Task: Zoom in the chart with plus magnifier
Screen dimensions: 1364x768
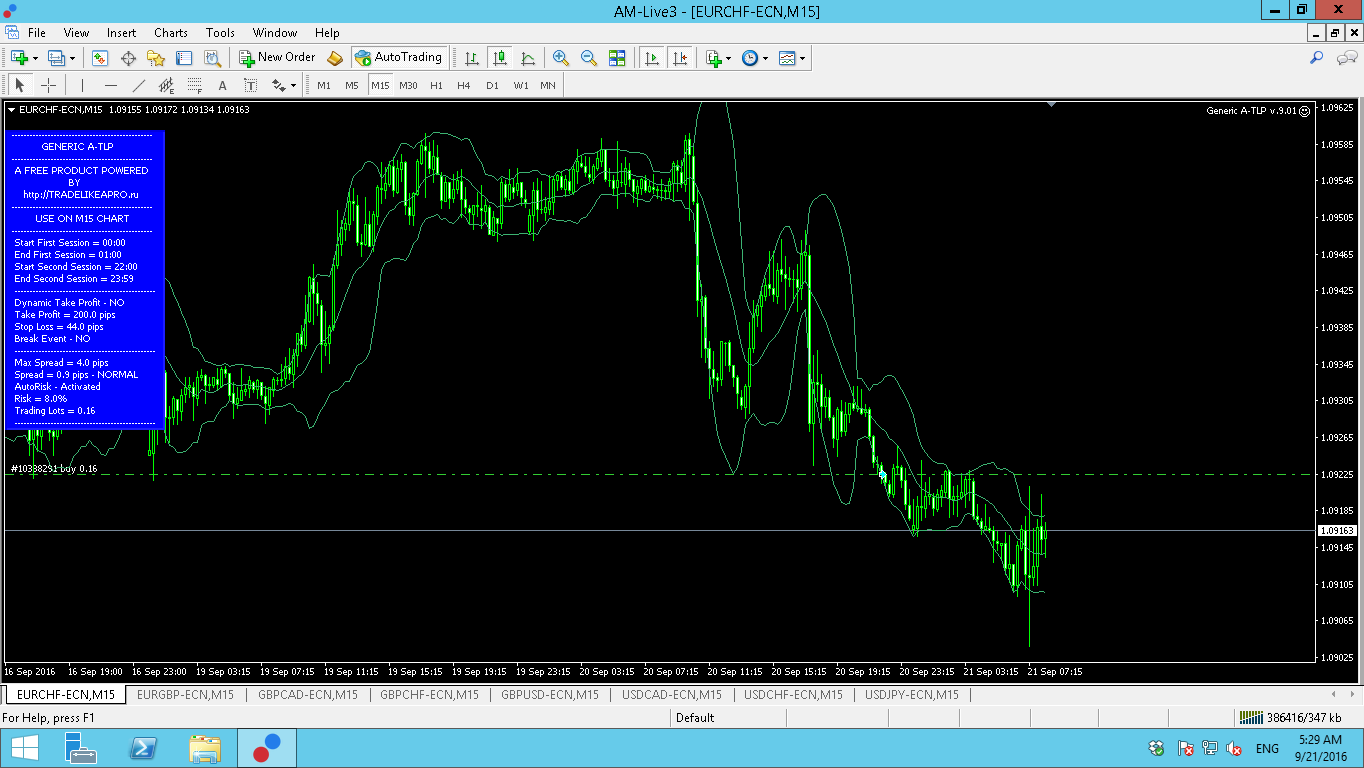Action: 560,58
